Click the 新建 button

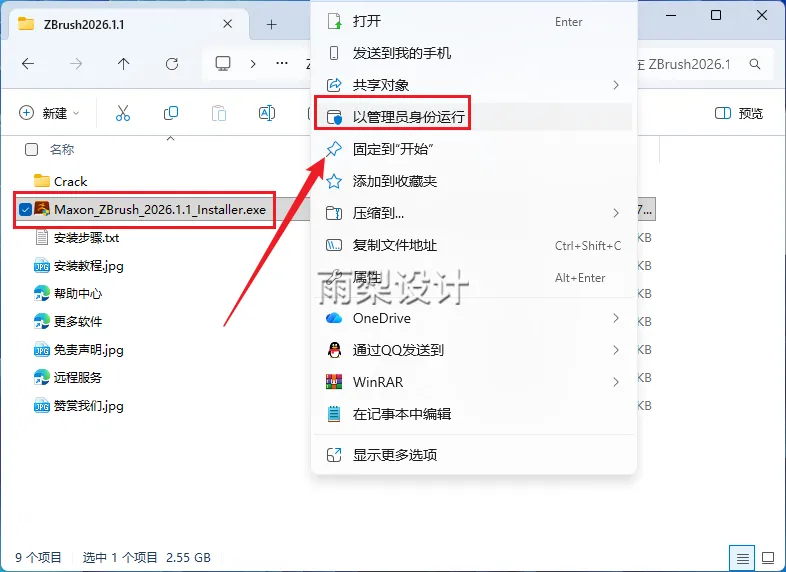click(x=49, y=113)
